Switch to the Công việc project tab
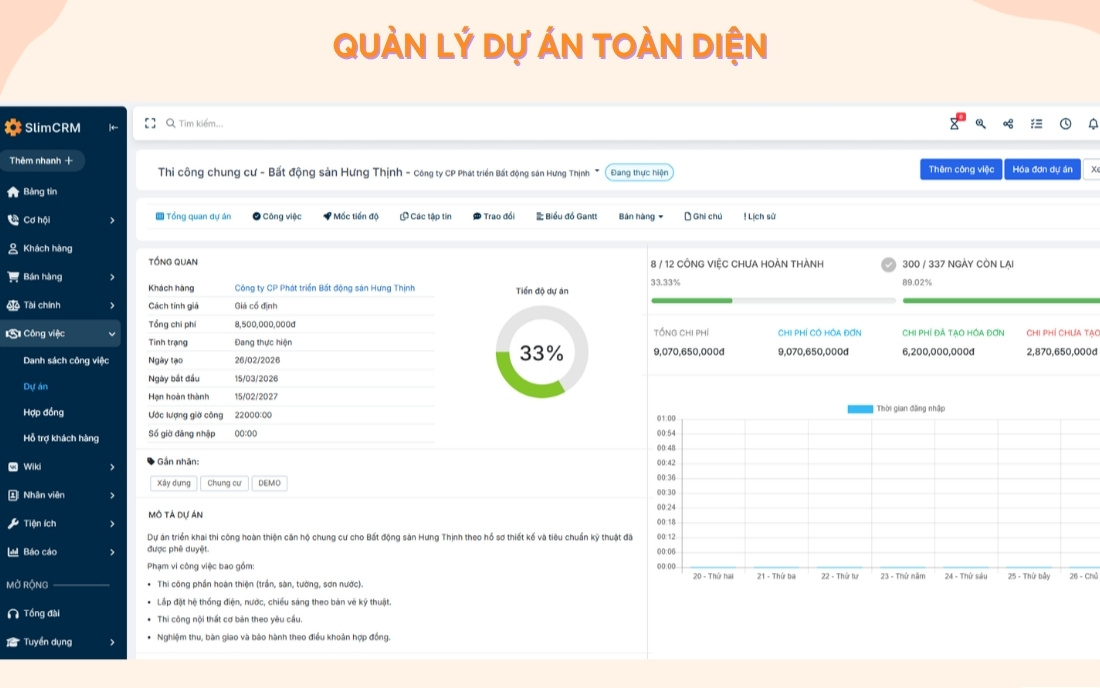 point(277,216)
